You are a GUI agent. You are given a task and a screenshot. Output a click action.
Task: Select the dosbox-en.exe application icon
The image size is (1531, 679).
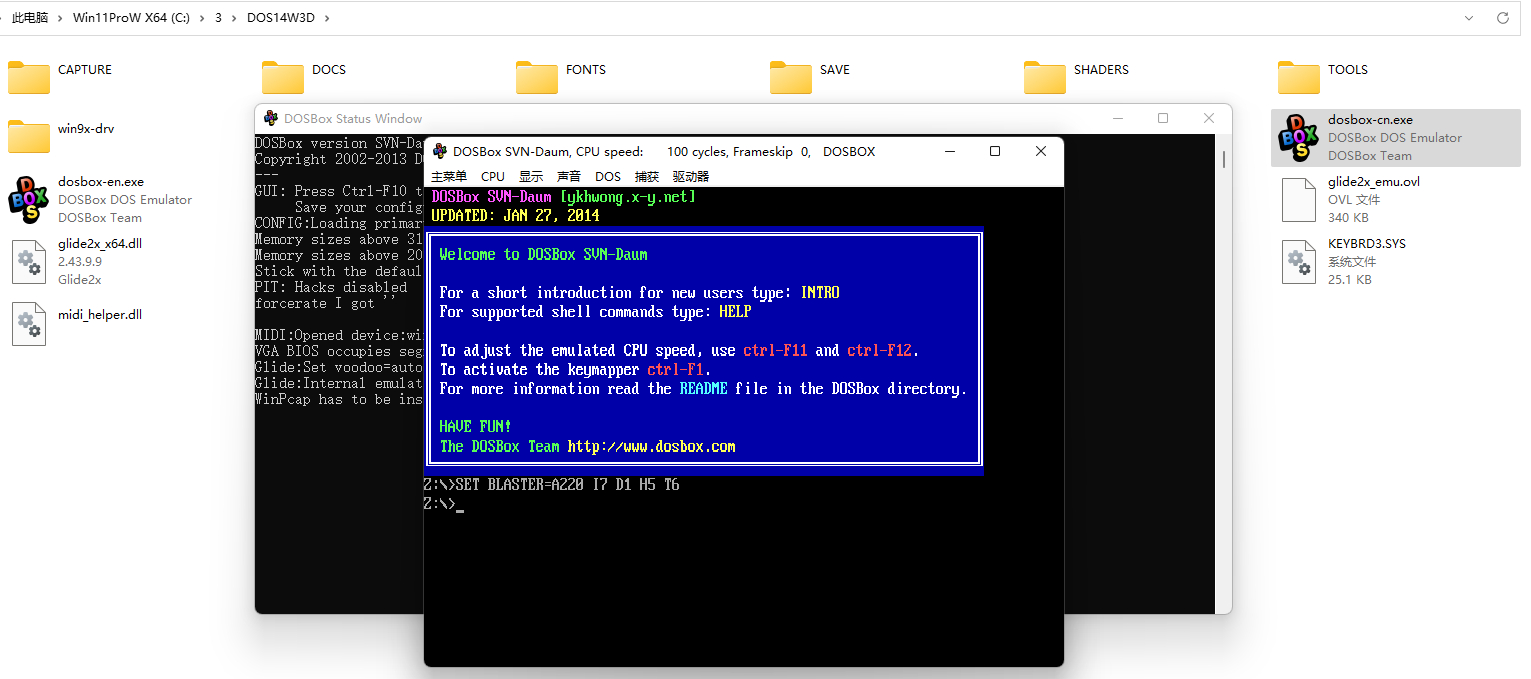click(x=29, y=199)
